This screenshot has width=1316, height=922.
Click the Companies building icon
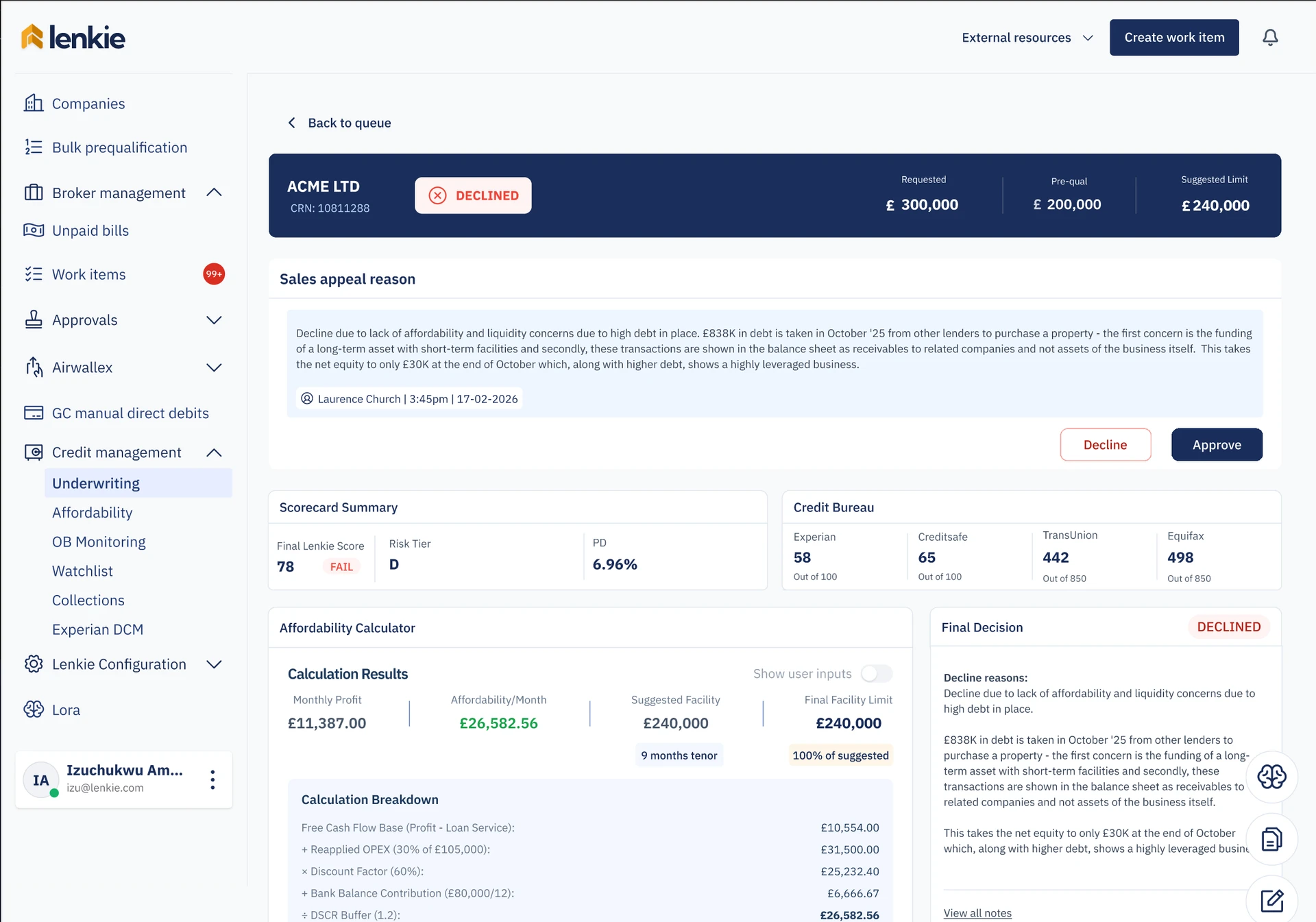tap(34, 104)
